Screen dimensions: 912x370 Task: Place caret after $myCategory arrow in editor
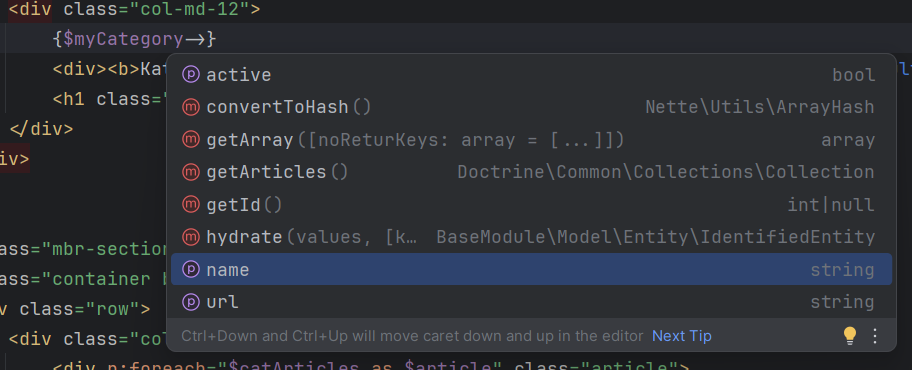click(206, 39)
